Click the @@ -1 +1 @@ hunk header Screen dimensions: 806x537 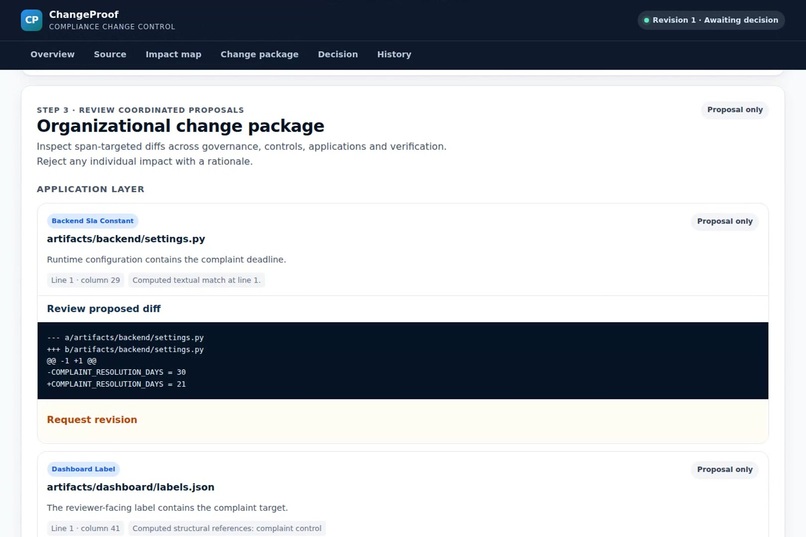71,361
